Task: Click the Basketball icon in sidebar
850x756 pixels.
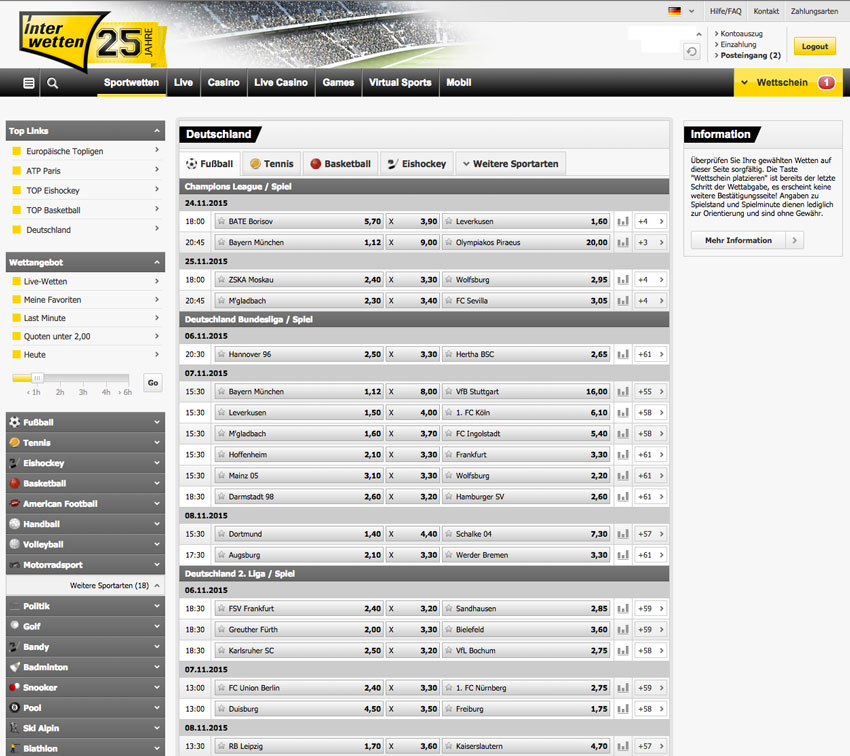Action: coord(15,483)
